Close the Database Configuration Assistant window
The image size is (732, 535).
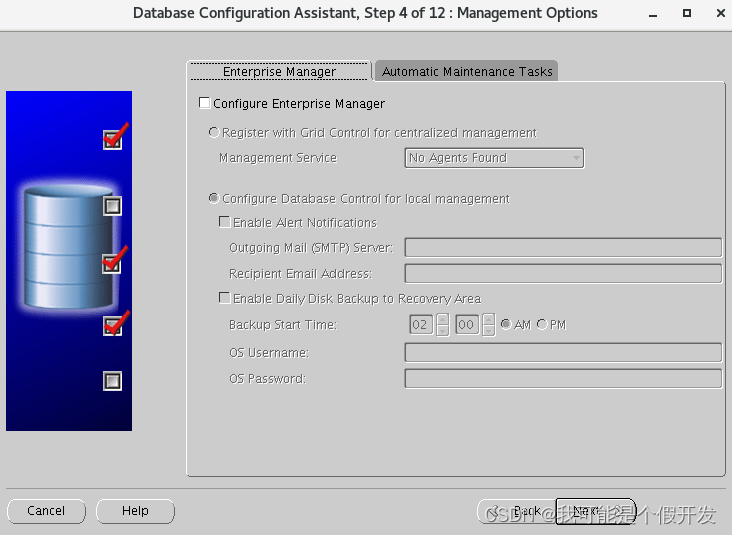[720, 13]
